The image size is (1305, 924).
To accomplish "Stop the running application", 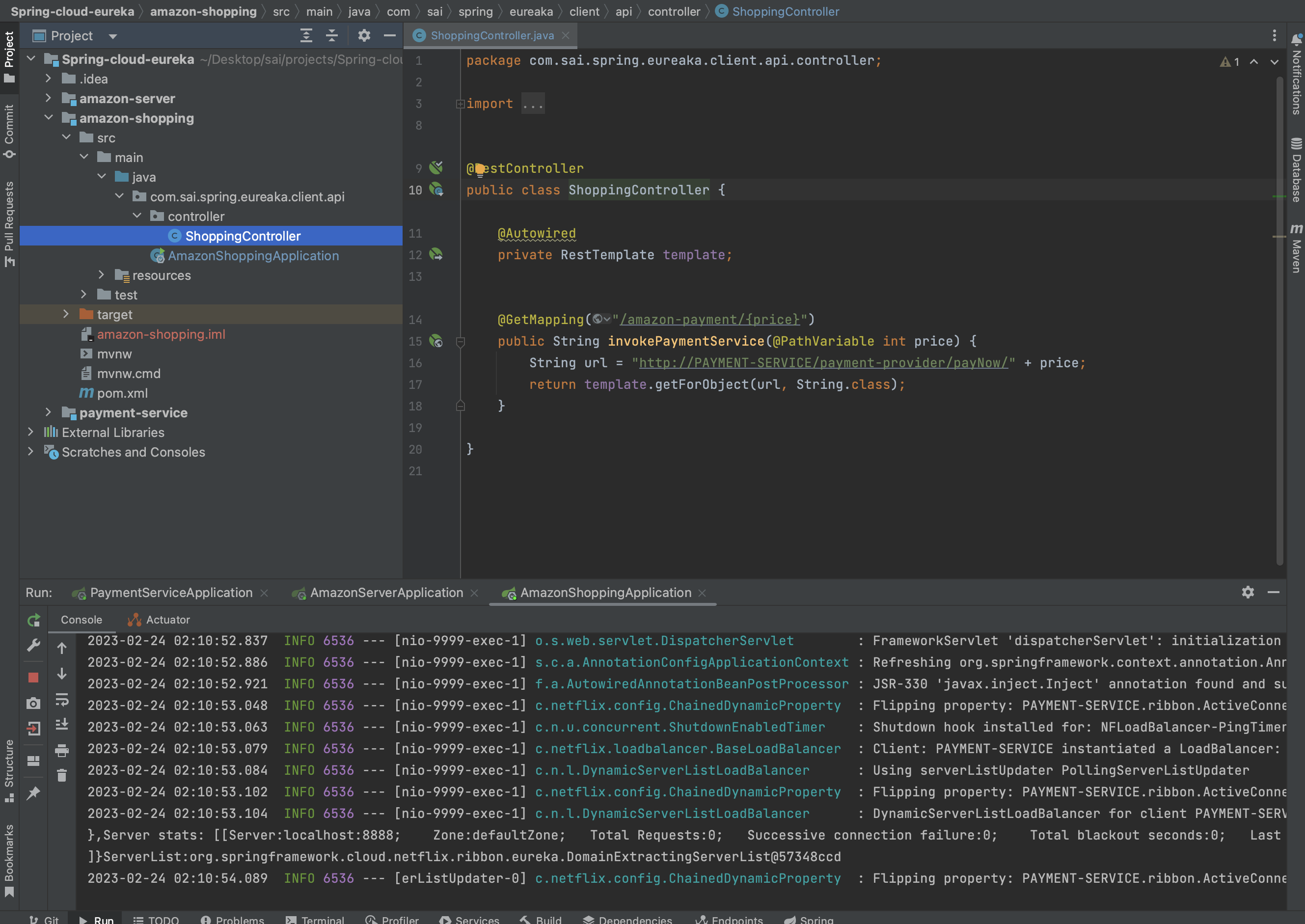I will point(33,677).
